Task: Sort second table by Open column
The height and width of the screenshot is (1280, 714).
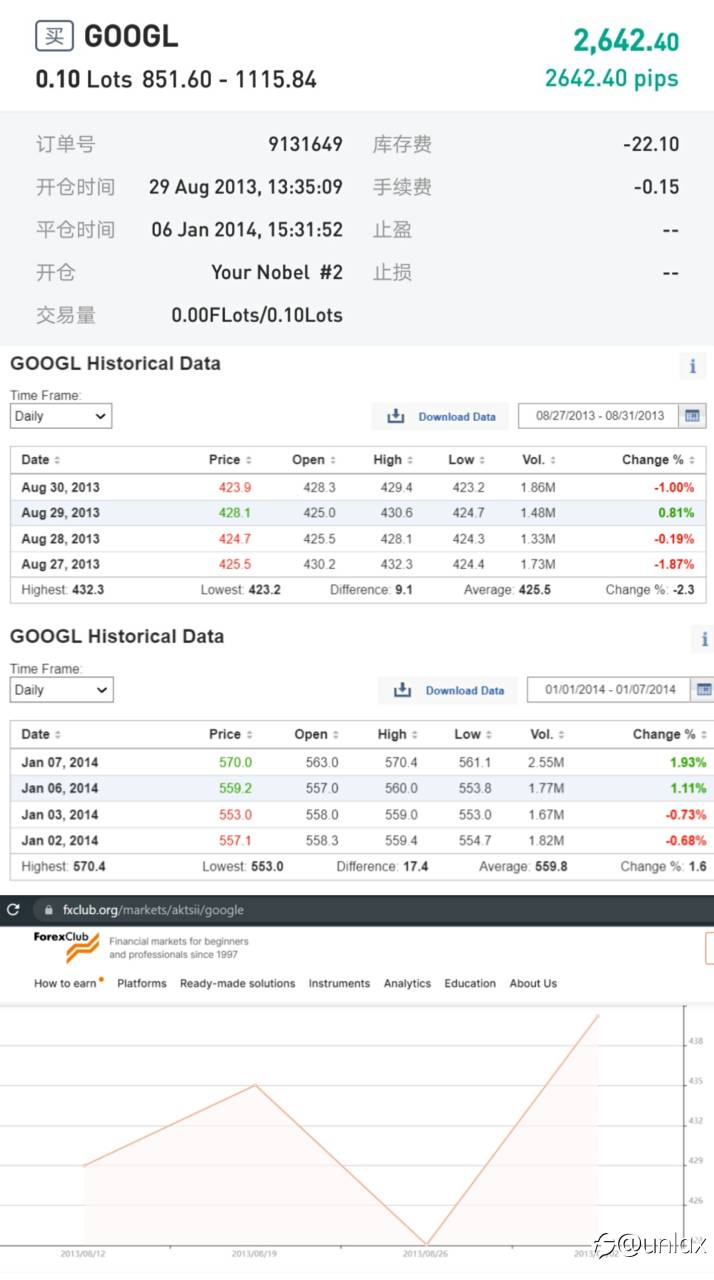Action: pyautogui.click(x=316, y=734)
